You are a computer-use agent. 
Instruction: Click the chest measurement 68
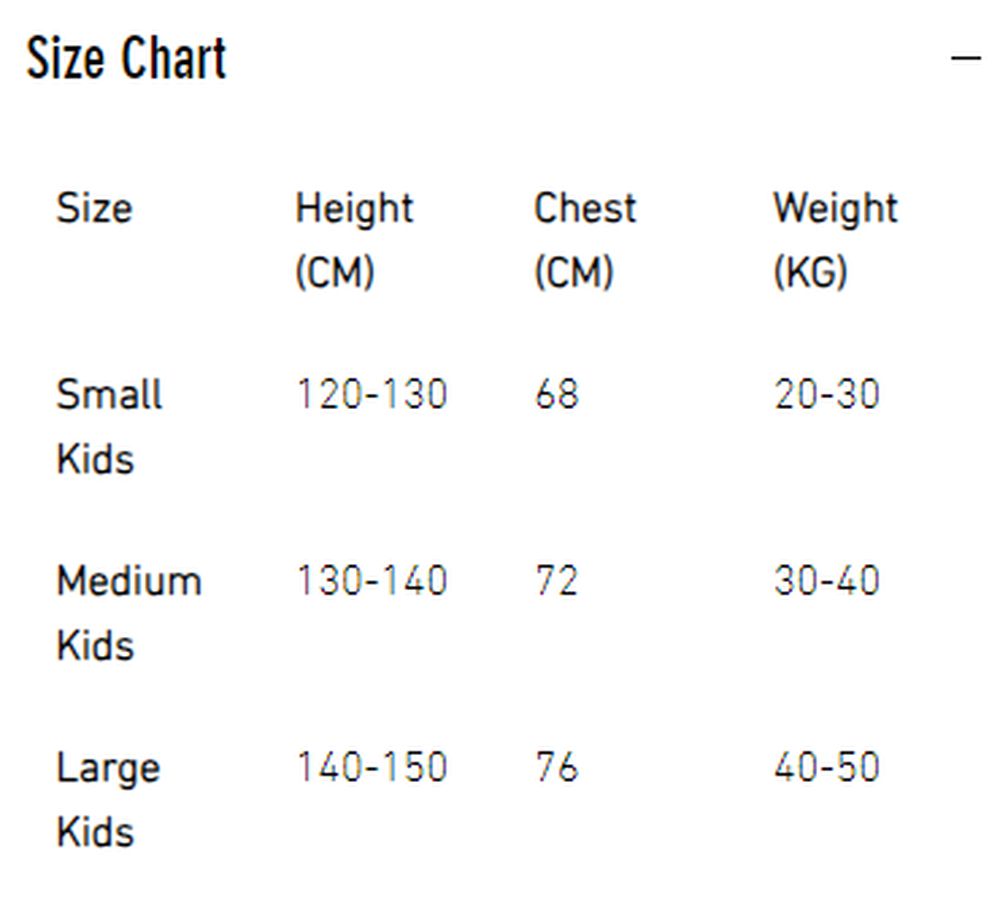(x=556, y=395)
